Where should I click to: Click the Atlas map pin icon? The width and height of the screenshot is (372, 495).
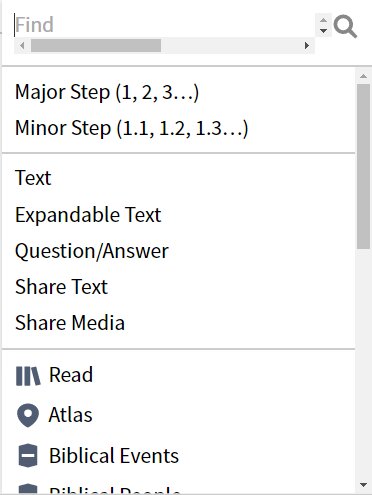point(28,415)
